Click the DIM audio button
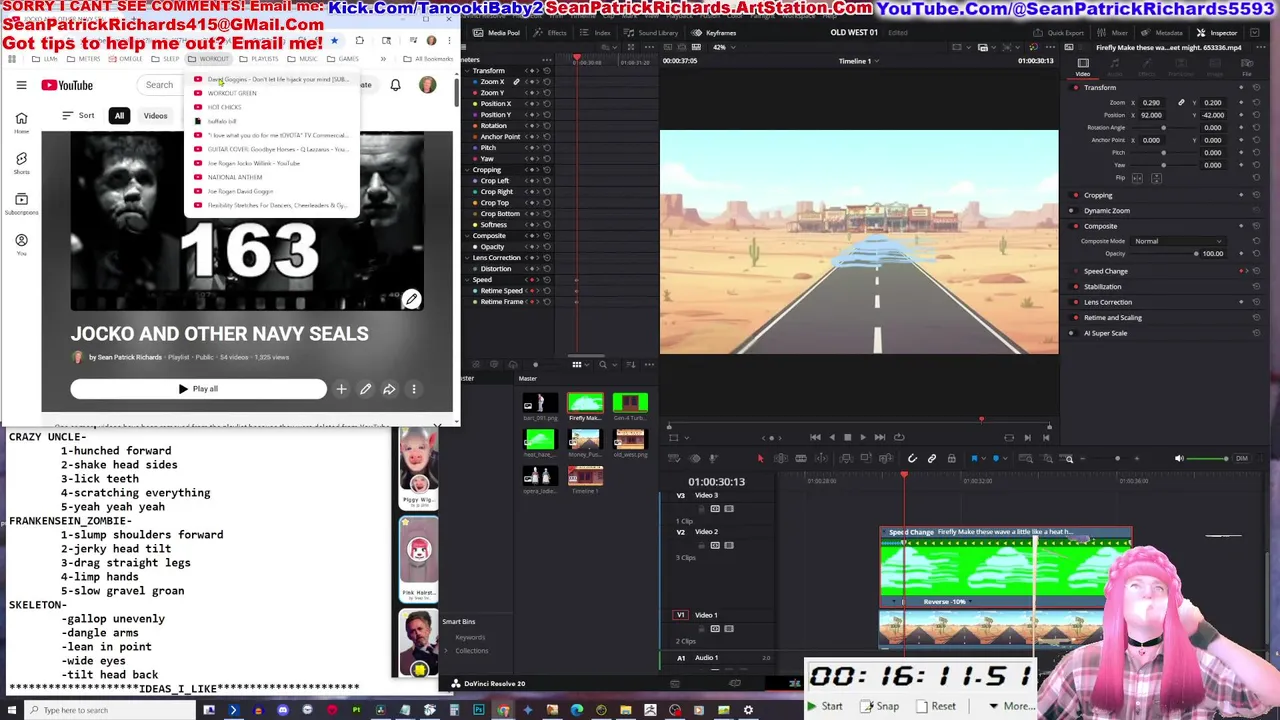 pyautogui.click(x=1241, y=459)
